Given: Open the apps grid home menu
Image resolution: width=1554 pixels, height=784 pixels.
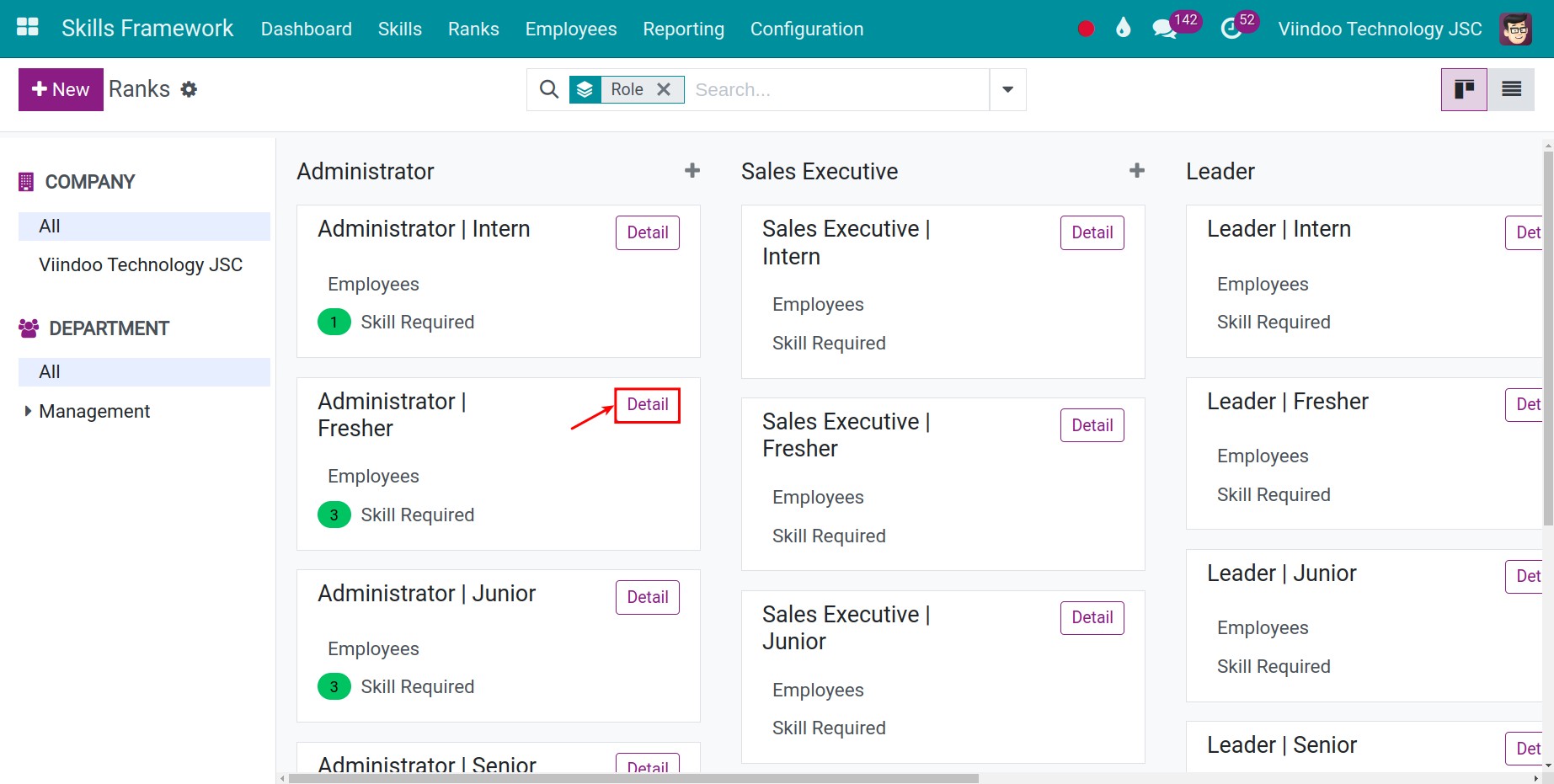Looking at the screenshot, I should pyautogui.click(x=28, y=28).
